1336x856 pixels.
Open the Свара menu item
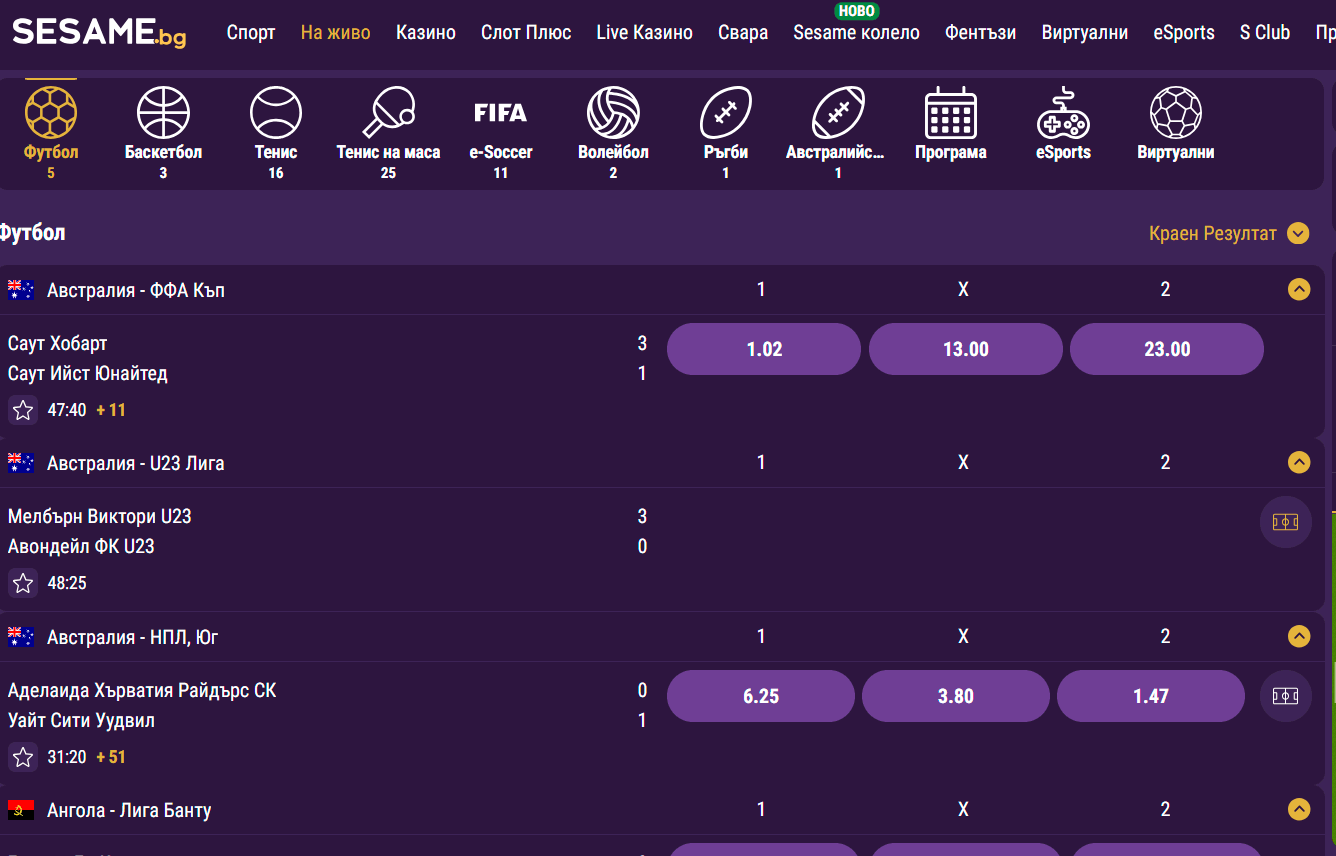click(743, 32)
